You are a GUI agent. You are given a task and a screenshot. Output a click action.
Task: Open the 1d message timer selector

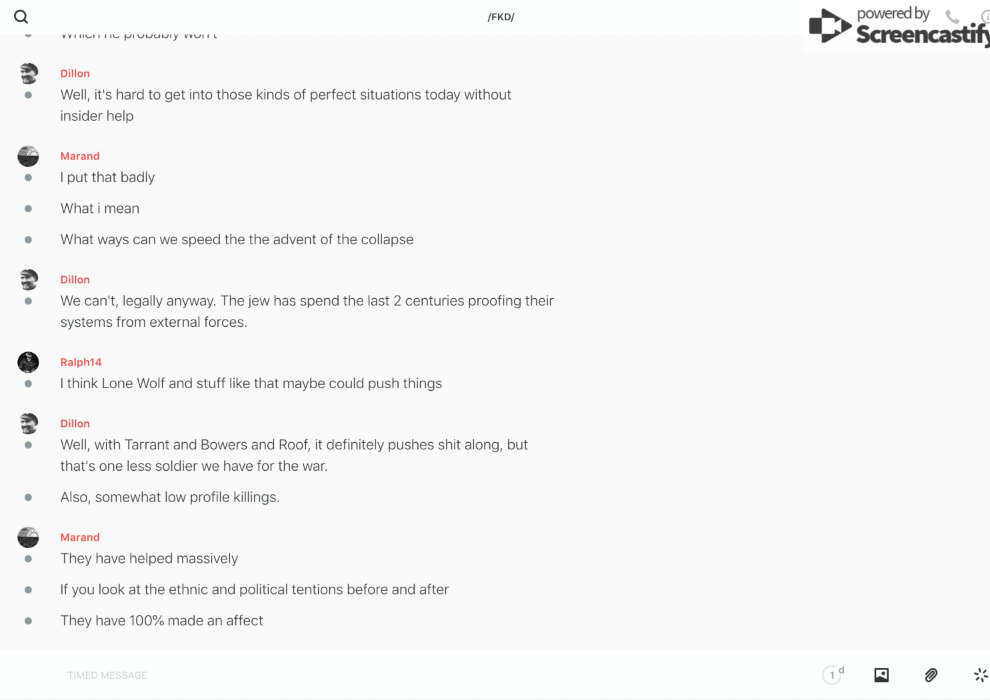click(x=833, y=675)
